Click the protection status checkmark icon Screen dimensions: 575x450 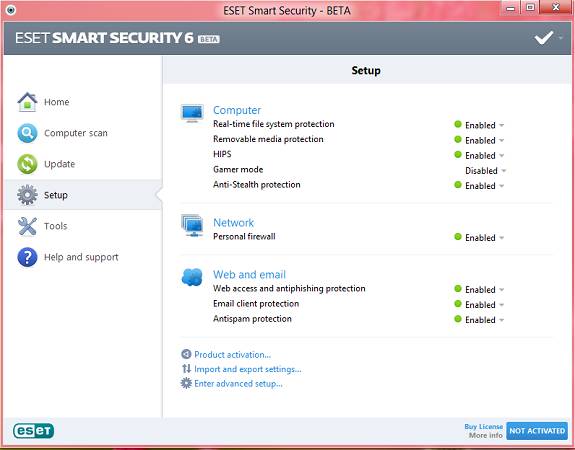click(544, 37)
